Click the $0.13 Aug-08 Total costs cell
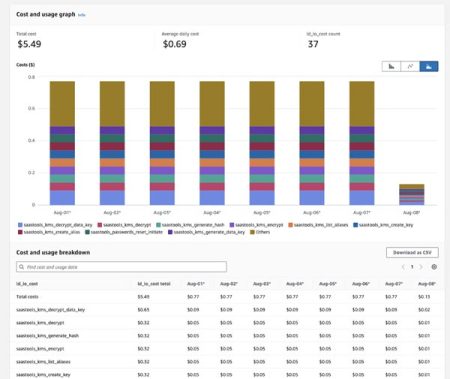This screenshot has height=379, width=450. click(424, 297)
